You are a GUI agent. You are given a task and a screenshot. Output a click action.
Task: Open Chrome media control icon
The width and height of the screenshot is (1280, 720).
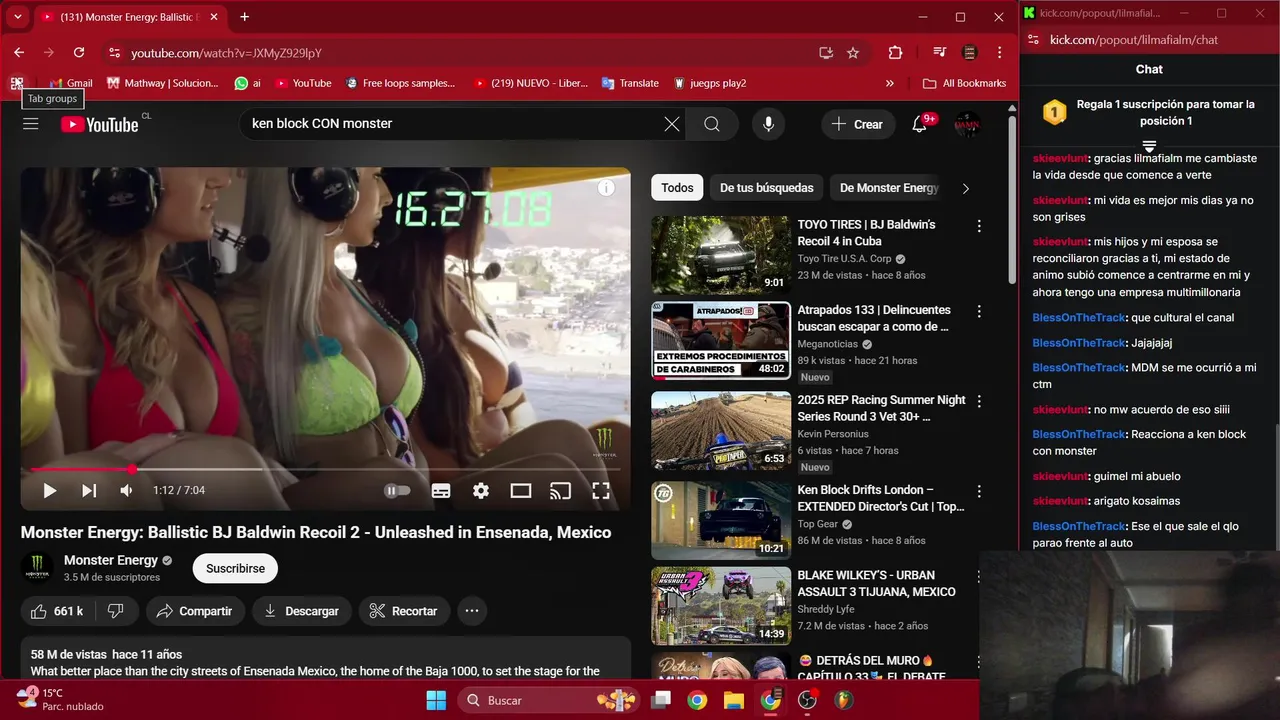tap(939, 53)
